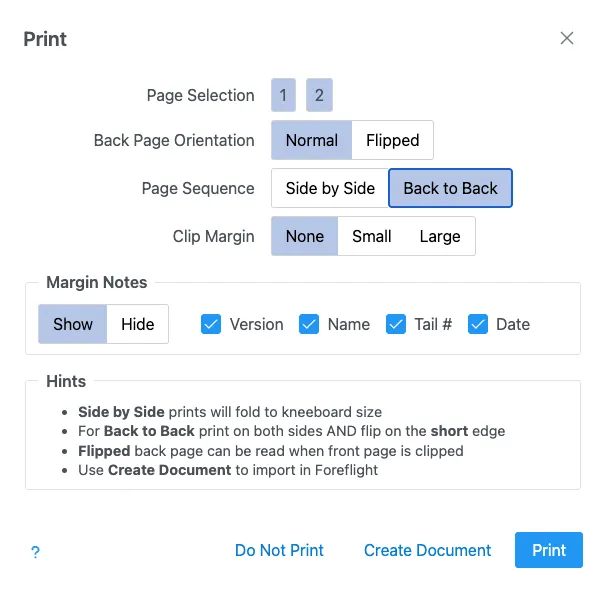This screenshot has height=599, width=605.
Task: Choose Side by Side page sequence
Action: click(330, 188)
